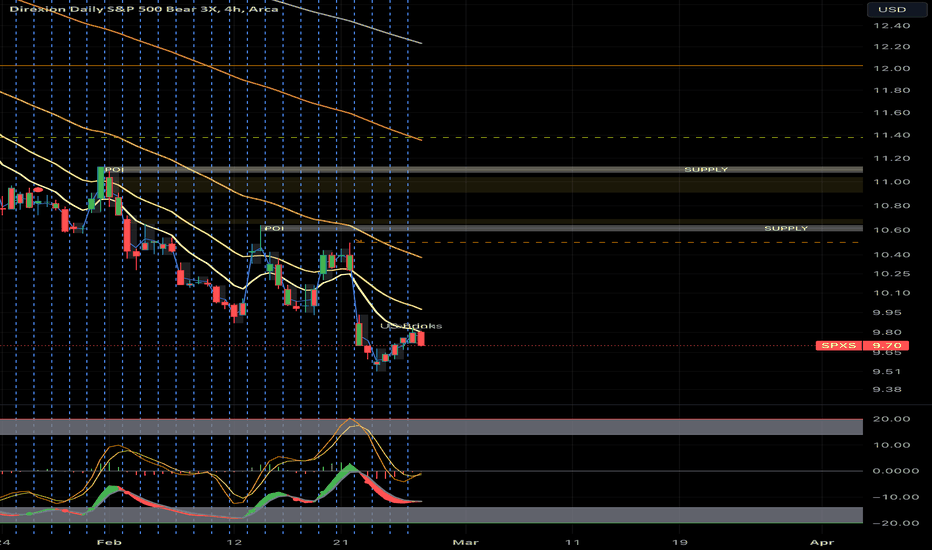
Task: Click the 11.20 price axis label
Action: click(892, 158)
